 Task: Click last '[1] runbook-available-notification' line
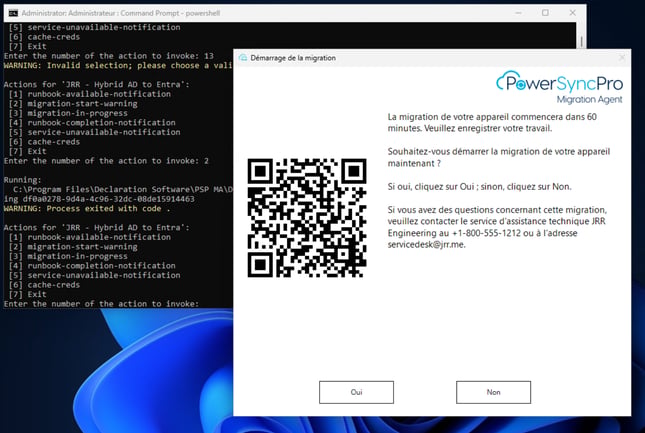pyautogui.click(x=90, y=237)
